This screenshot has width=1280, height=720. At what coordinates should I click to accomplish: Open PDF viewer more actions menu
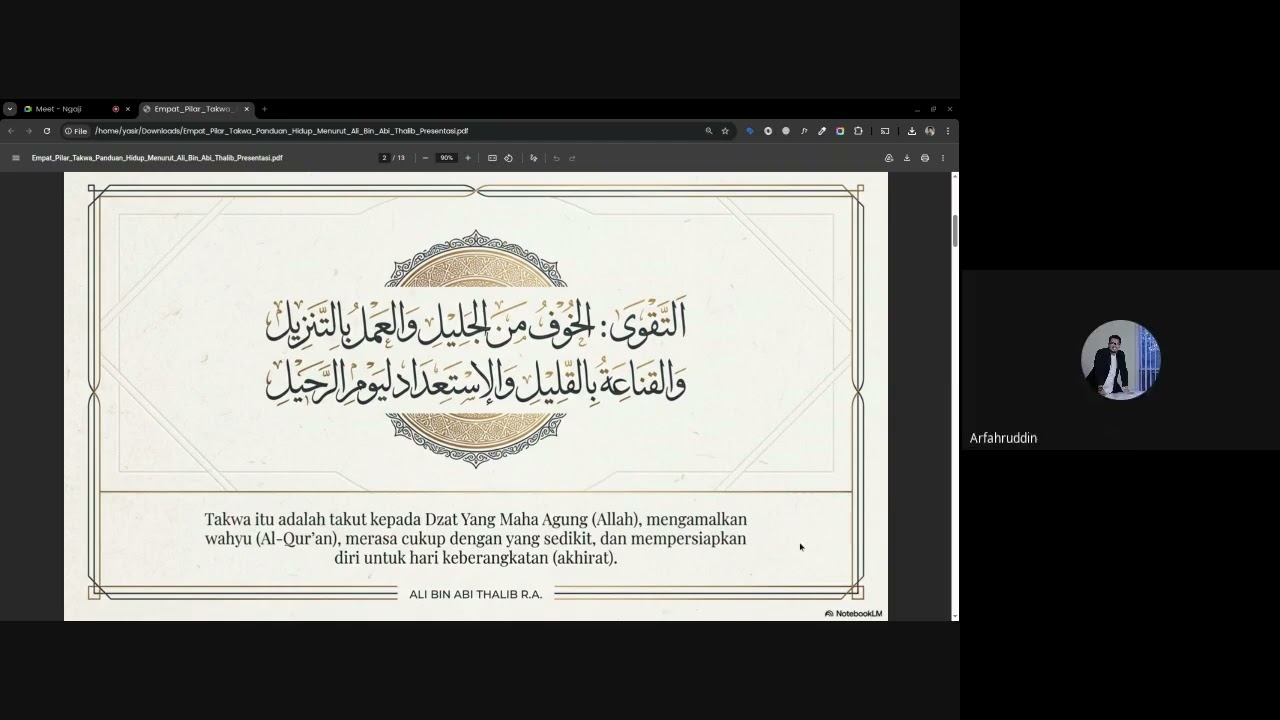pyautogui.click(x=942, y=158)
